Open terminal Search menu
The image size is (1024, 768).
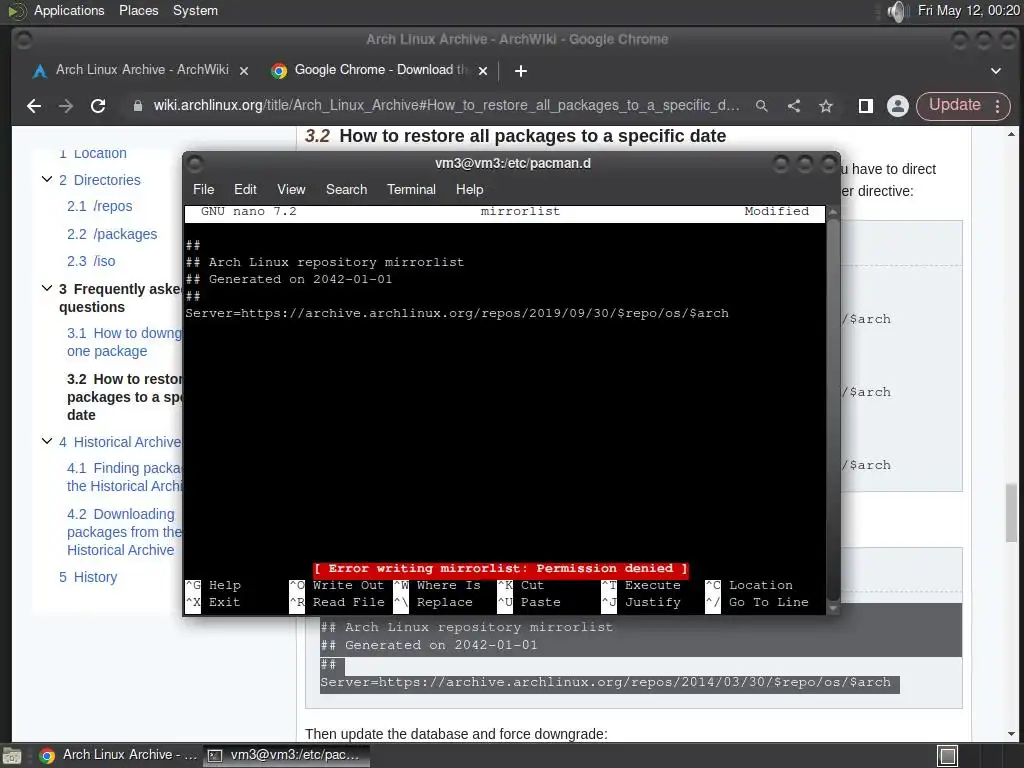tap(346, 189)
